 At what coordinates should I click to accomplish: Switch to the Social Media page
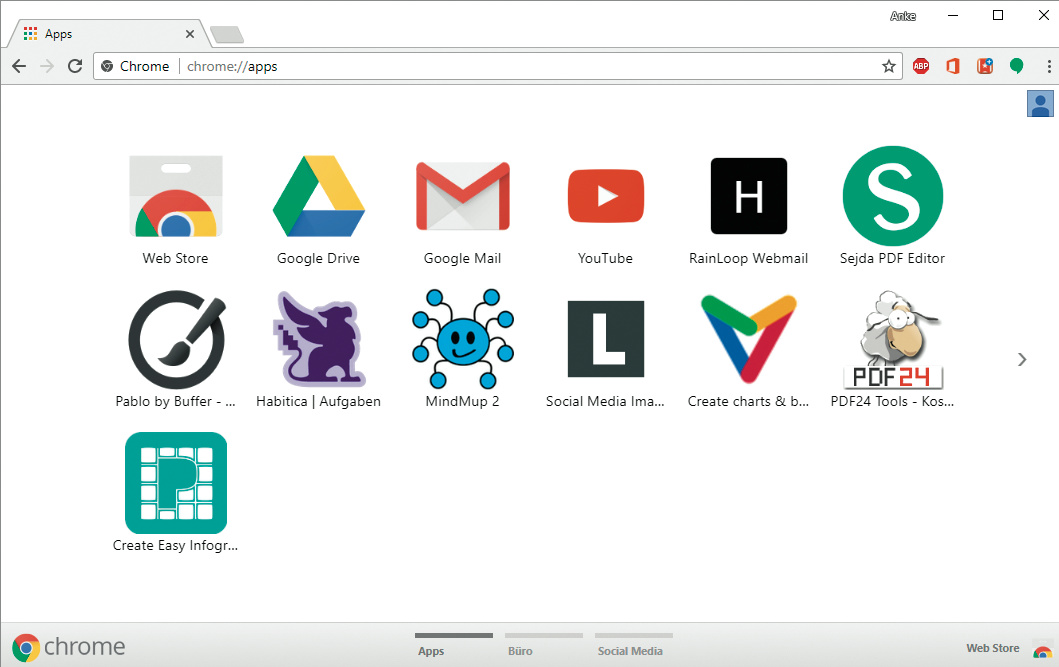(x=630, y=650)
